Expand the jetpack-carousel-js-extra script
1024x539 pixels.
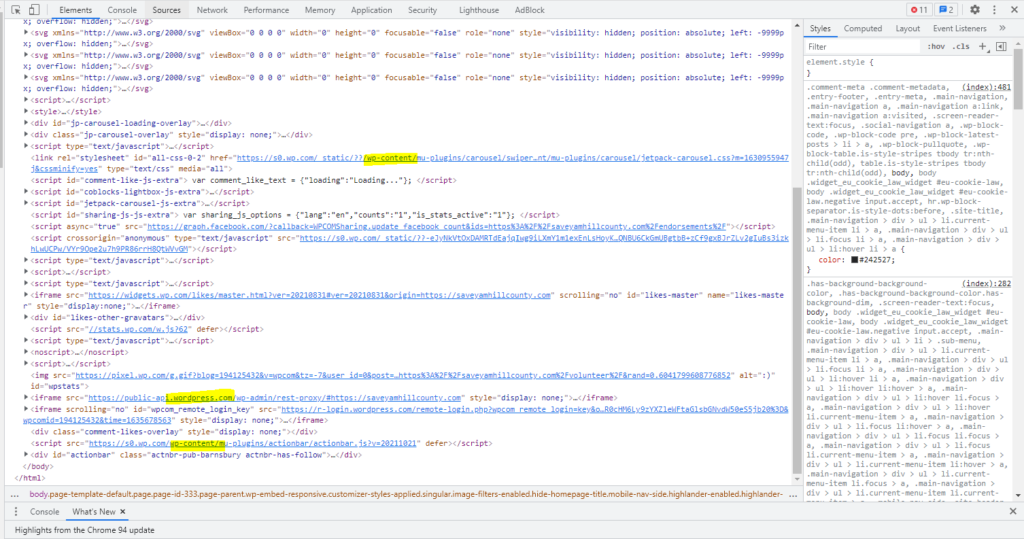coord(26,203)
